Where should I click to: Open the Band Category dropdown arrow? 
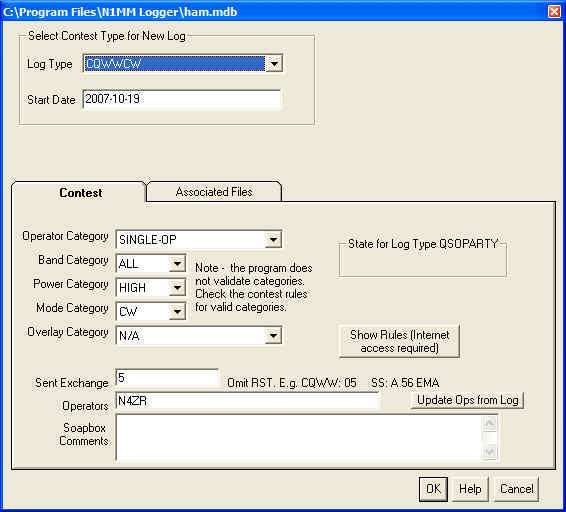point(177,264)
